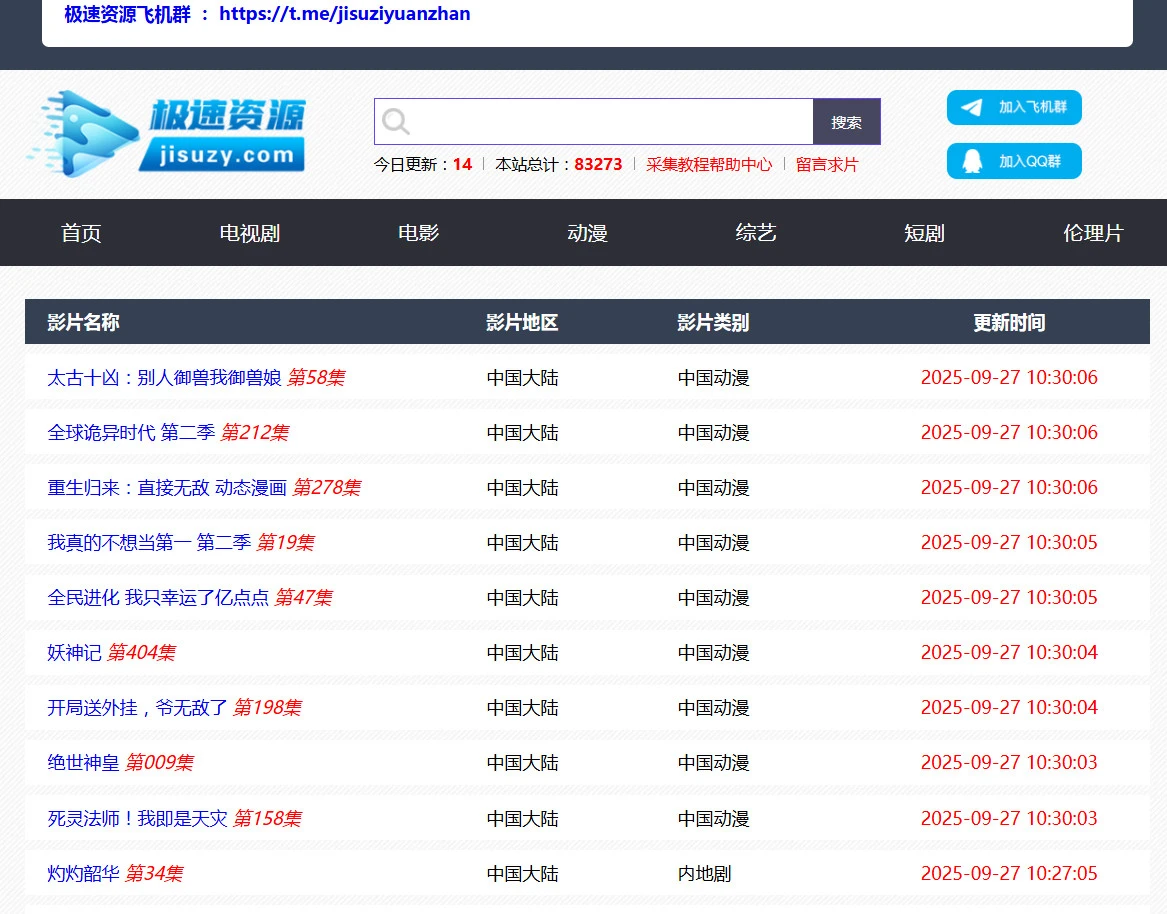Open 灼灼韶华 第34集 entry
The width and height of the screenshot is (1167, 914).
pyautogui.click(x=84, y=874)
